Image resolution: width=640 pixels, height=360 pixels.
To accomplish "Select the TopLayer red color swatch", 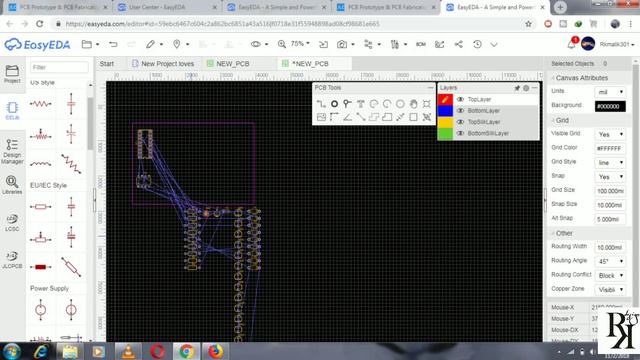I will click(445, 99).
